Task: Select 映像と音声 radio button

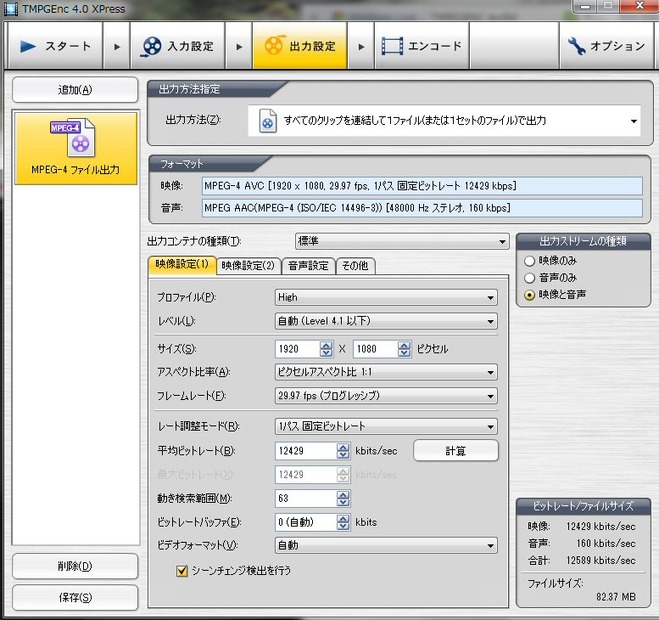Action: 530,295
